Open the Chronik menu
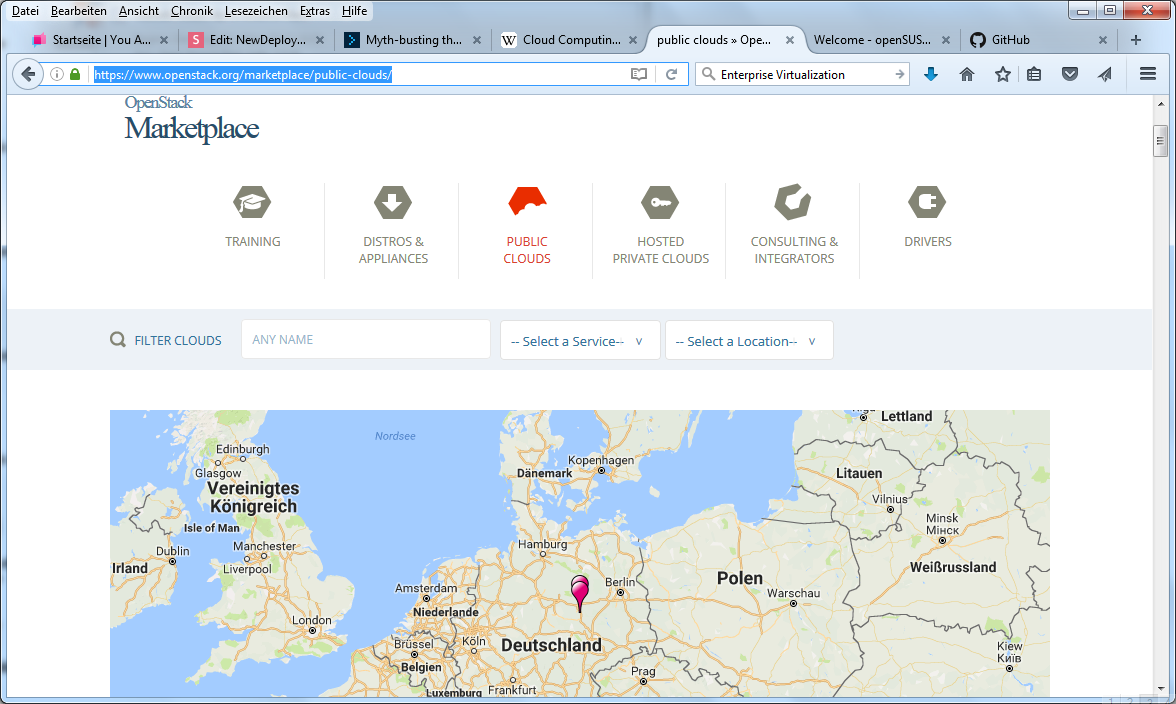1176x704 pixels. click(192, 10)
